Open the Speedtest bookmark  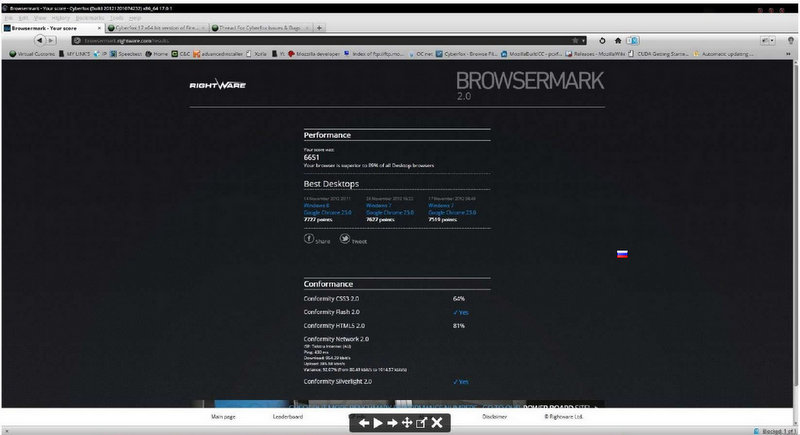[126, 54]
